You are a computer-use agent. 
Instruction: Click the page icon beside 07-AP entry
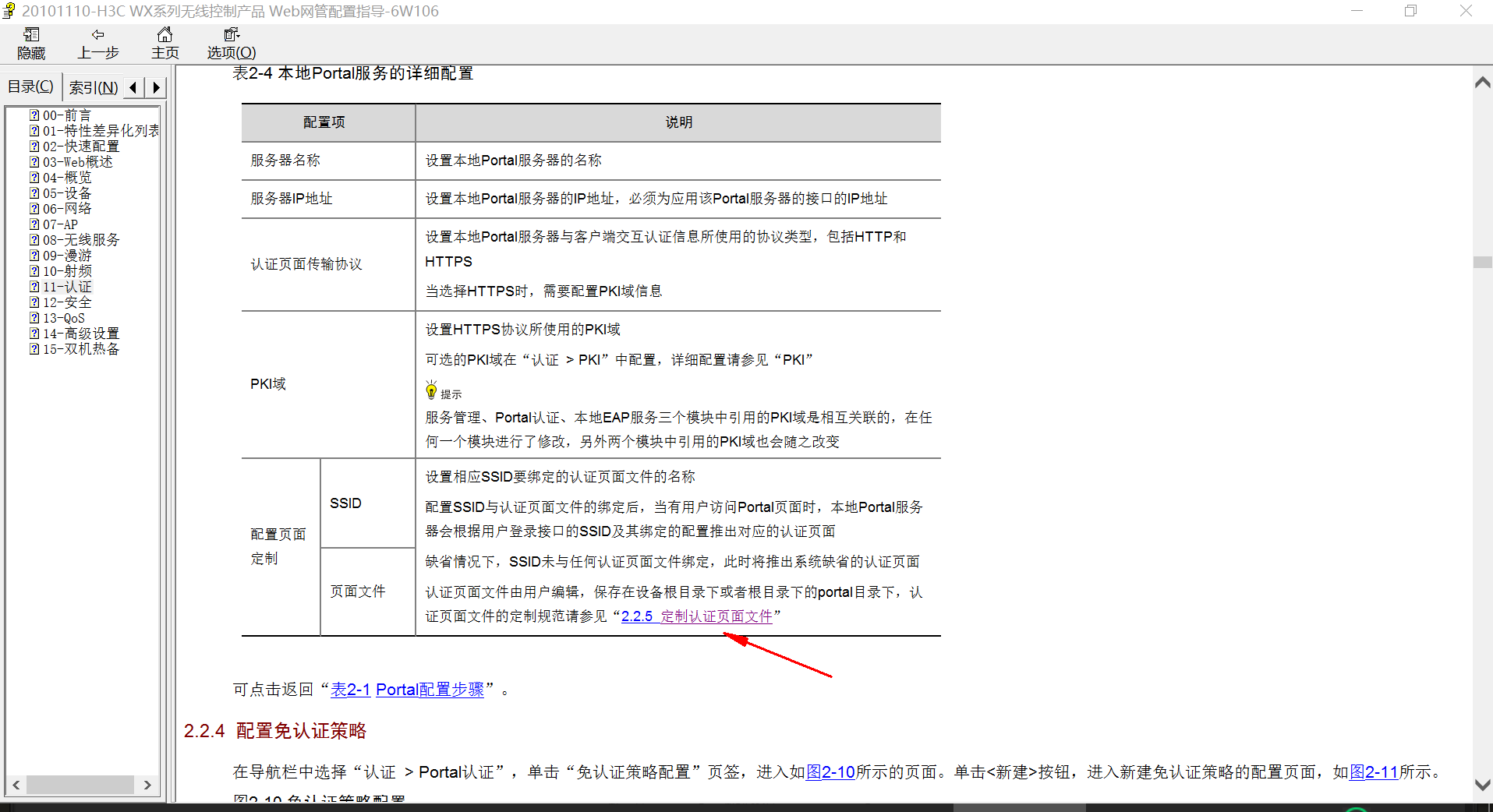[34, 224]
